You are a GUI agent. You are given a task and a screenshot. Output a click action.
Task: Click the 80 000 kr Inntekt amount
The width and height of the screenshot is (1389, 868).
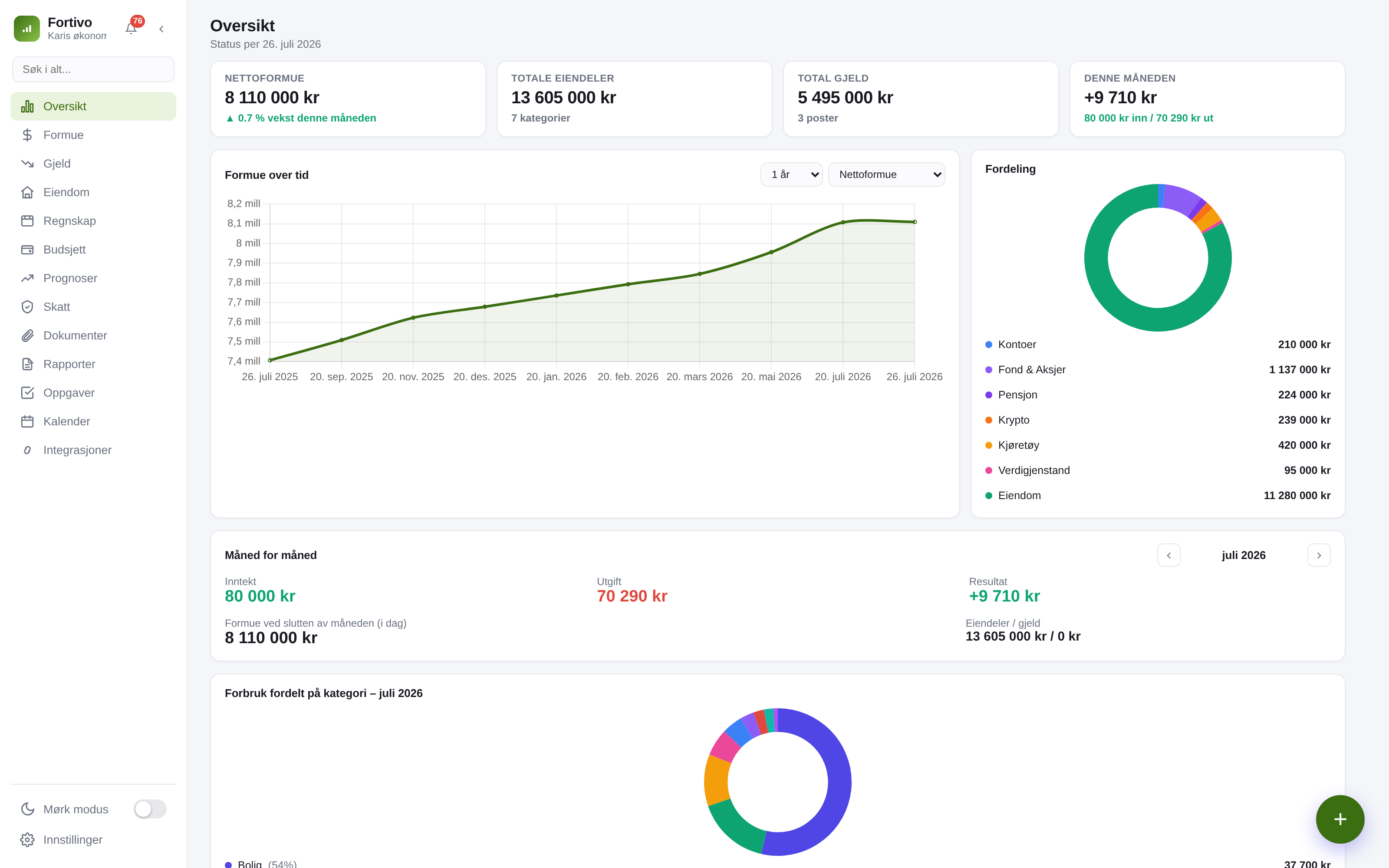(x=260, y=596)
